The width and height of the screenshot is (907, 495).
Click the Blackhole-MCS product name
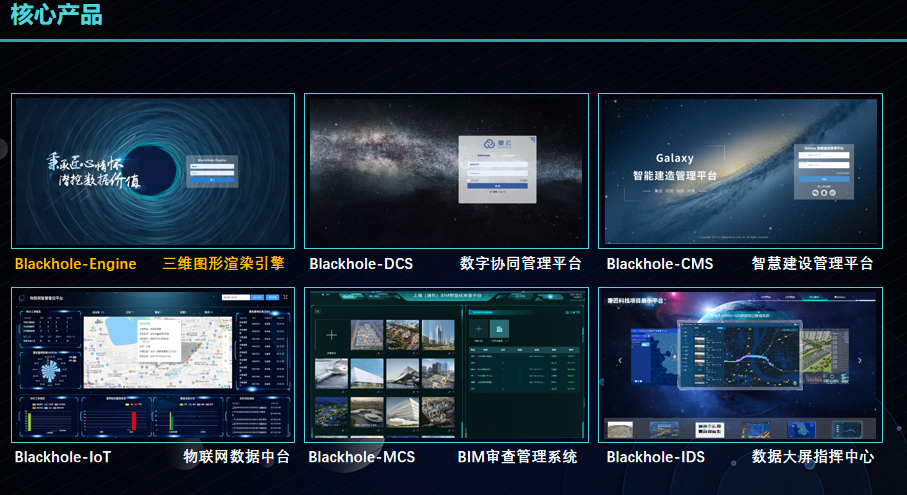(361, 457)
